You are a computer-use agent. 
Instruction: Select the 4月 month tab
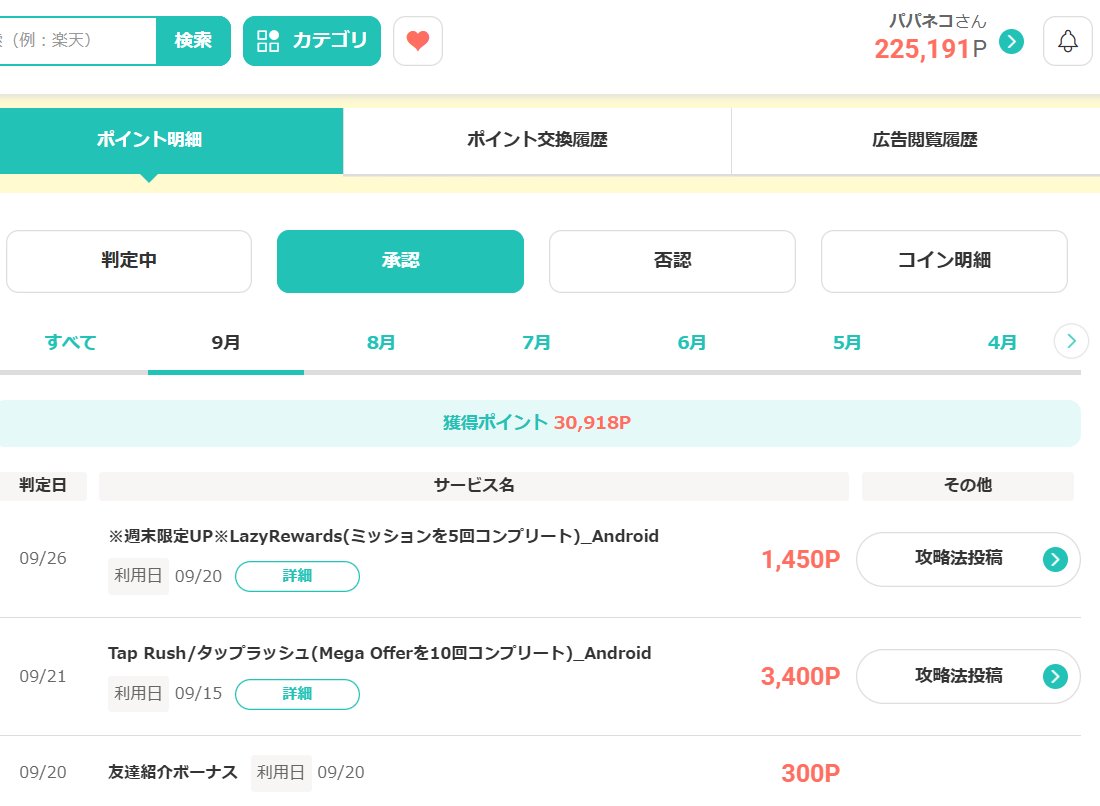[1002, 342]
